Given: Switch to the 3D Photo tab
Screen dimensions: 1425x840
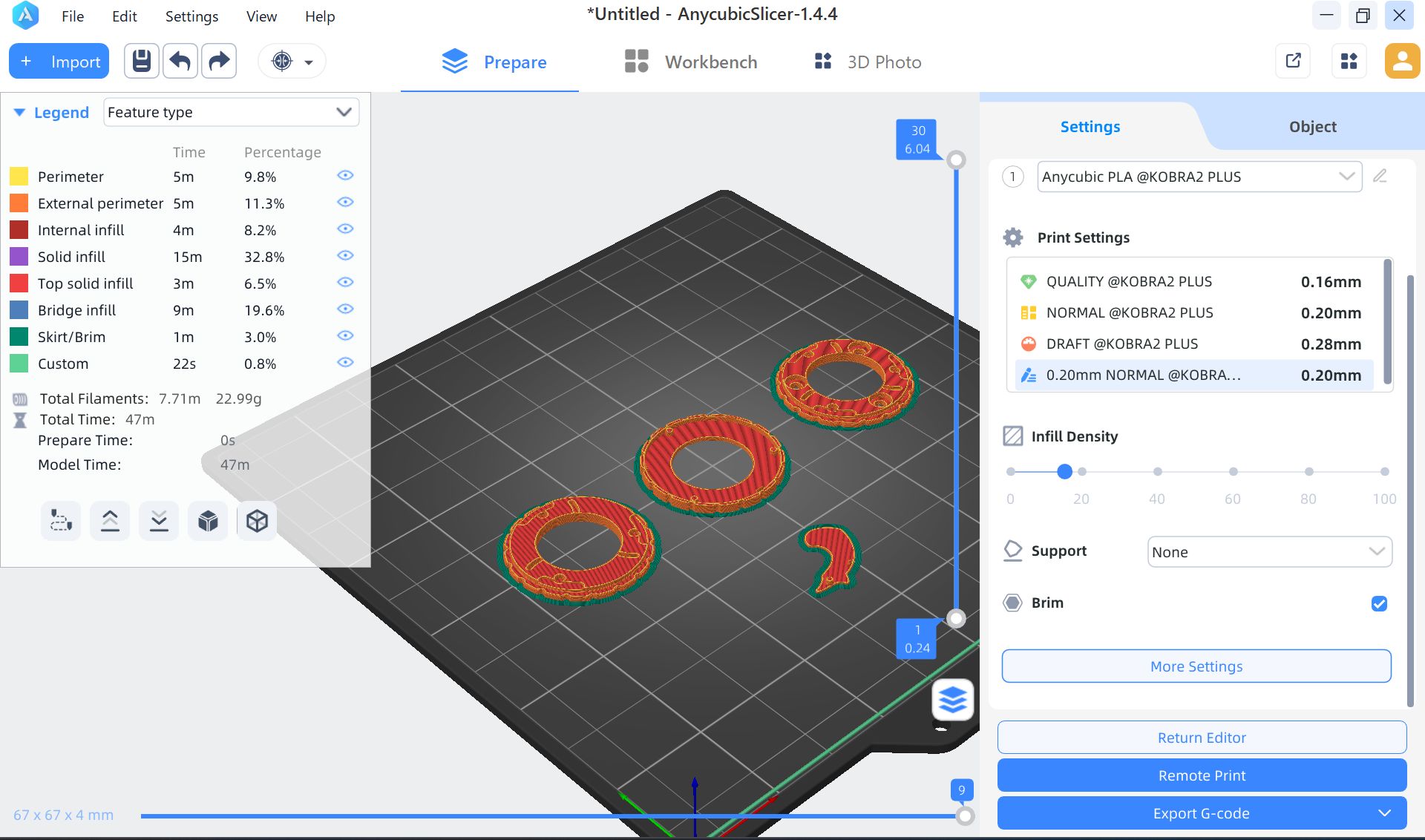Looking at the screenshot, I should click(x=868, y=62).
